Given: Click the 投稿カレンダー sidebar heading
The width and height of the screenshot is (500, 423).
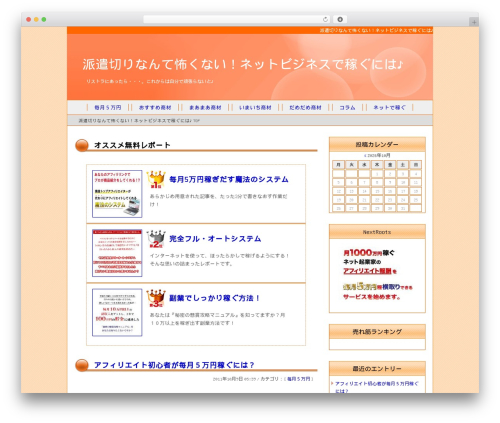Looking at the screenshot, I should click(x=377, y=144).
